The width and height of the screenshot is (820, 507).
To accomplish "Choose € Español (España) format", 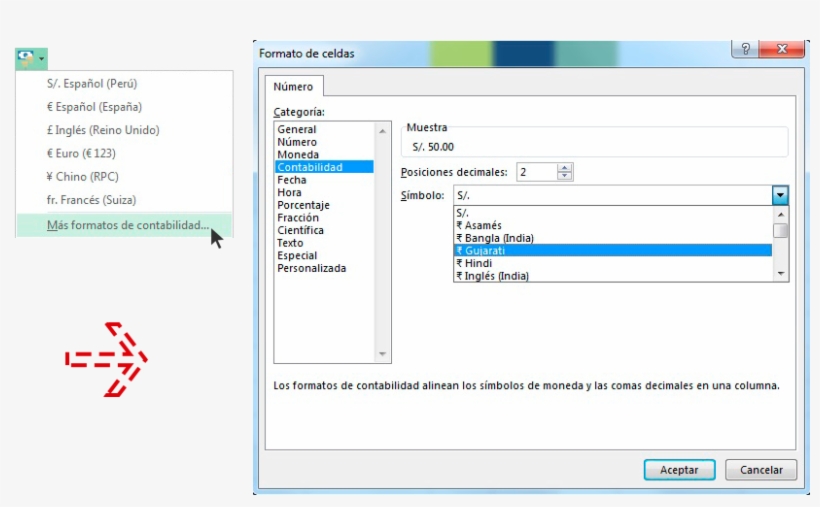I will (95, 107).
